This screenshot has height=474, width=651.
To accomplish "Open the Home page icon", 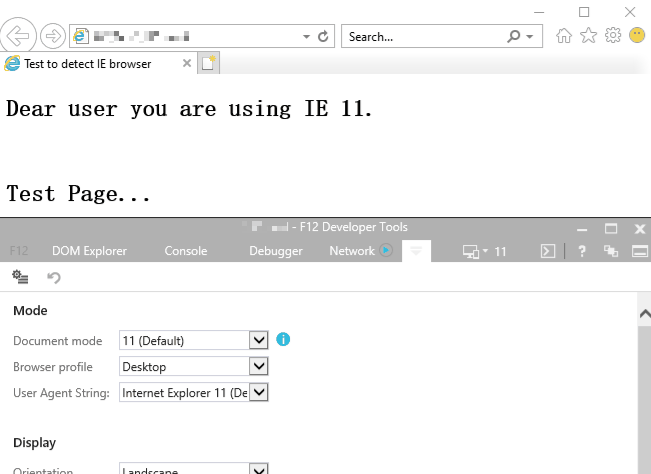I will pyautogui.click(x=564, y=36).
